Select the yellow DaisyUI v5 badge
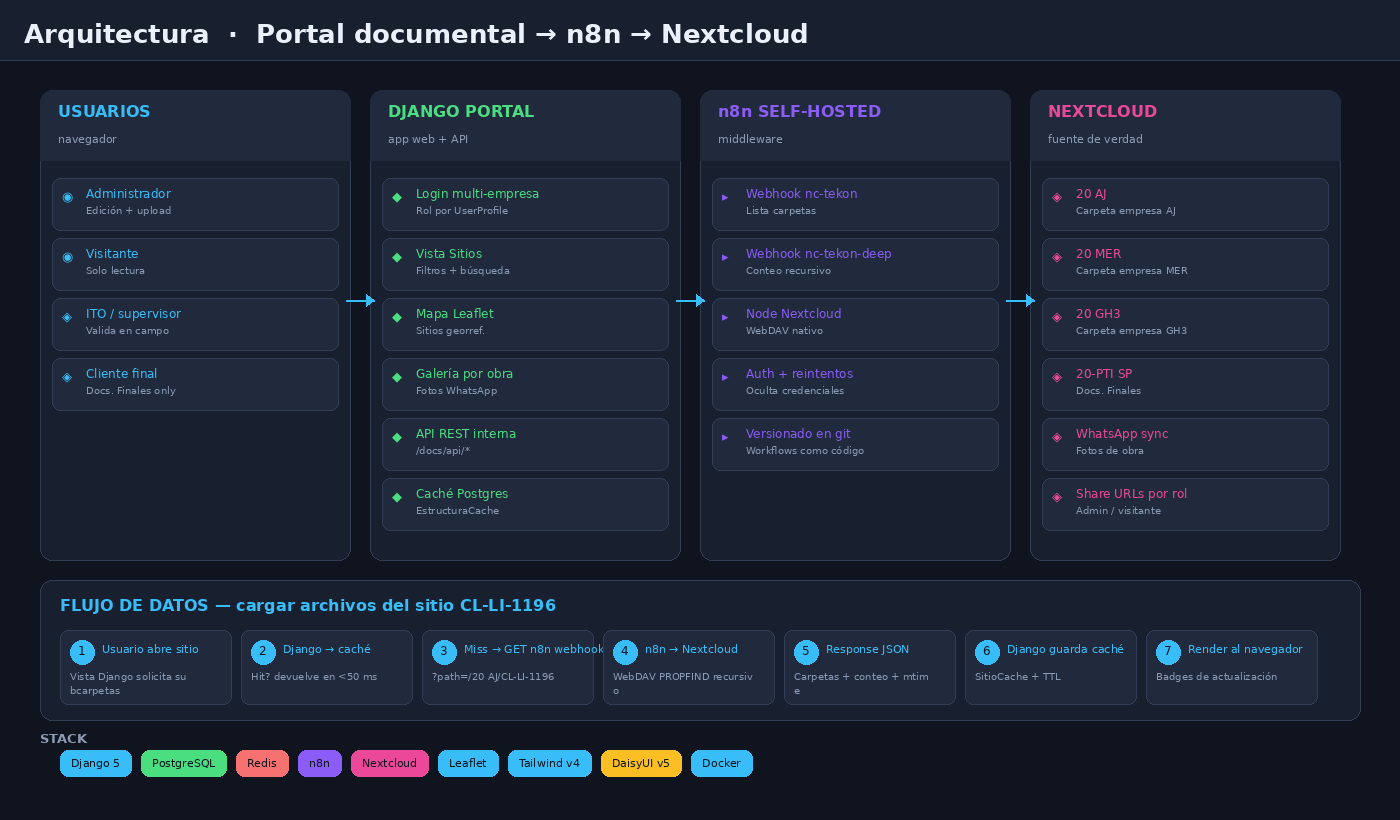The height and width of the screenshot is (820, 1400). coord(641,763)
